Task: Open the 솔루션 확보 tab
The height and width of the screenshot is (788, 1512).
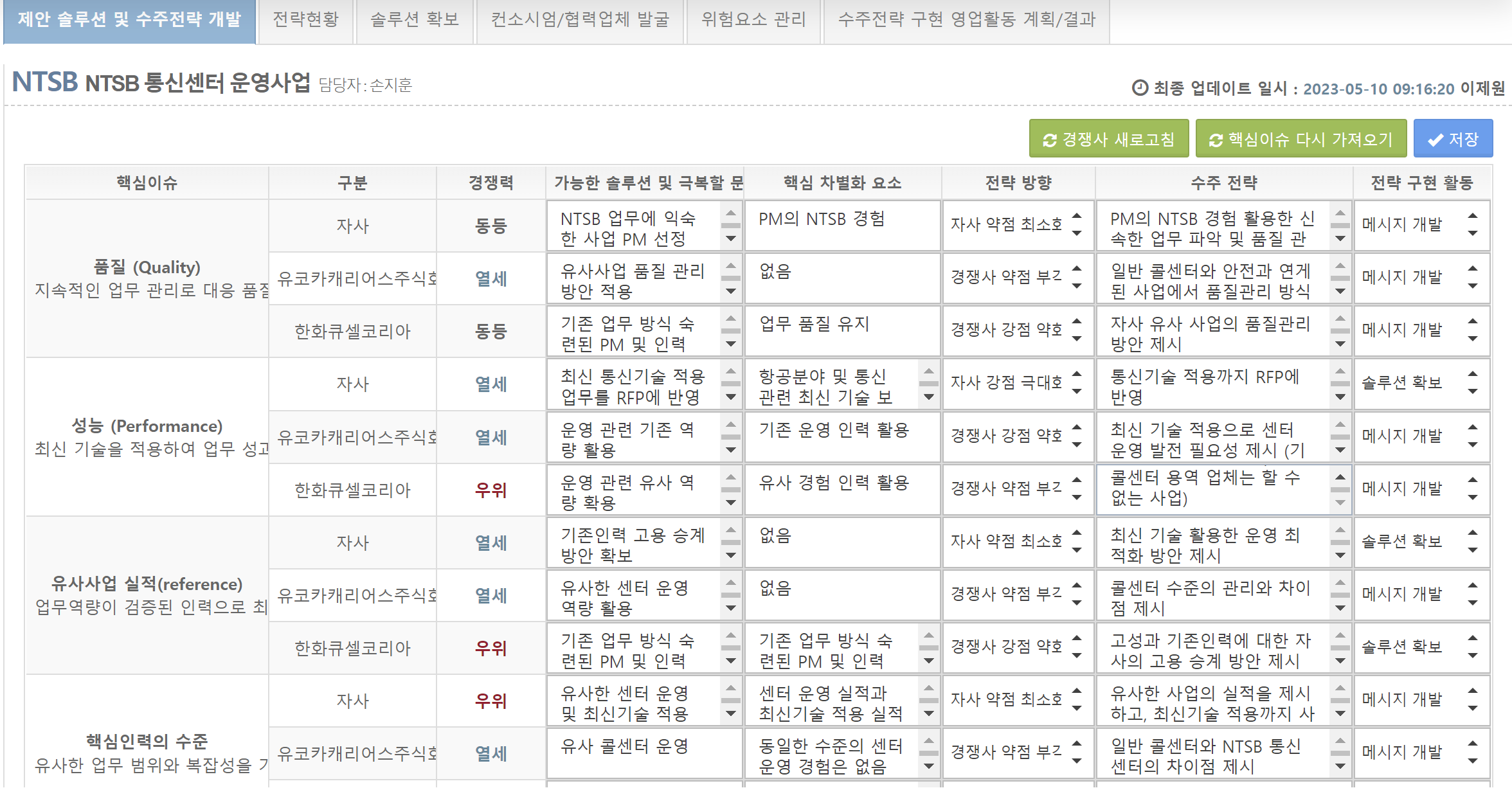Action: tap(414, 21)
